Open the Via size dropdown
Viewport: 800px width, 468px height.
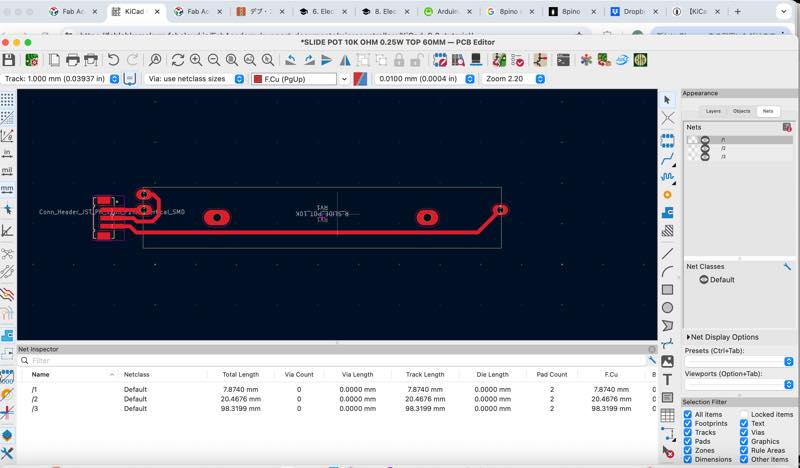[x=239, y=79]
